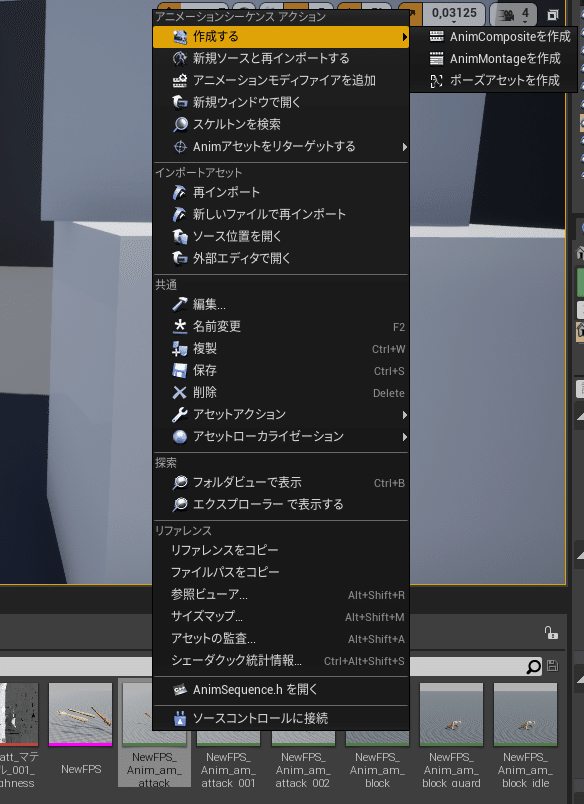Open the camera speed 4 dropdown

pos(514,14)
